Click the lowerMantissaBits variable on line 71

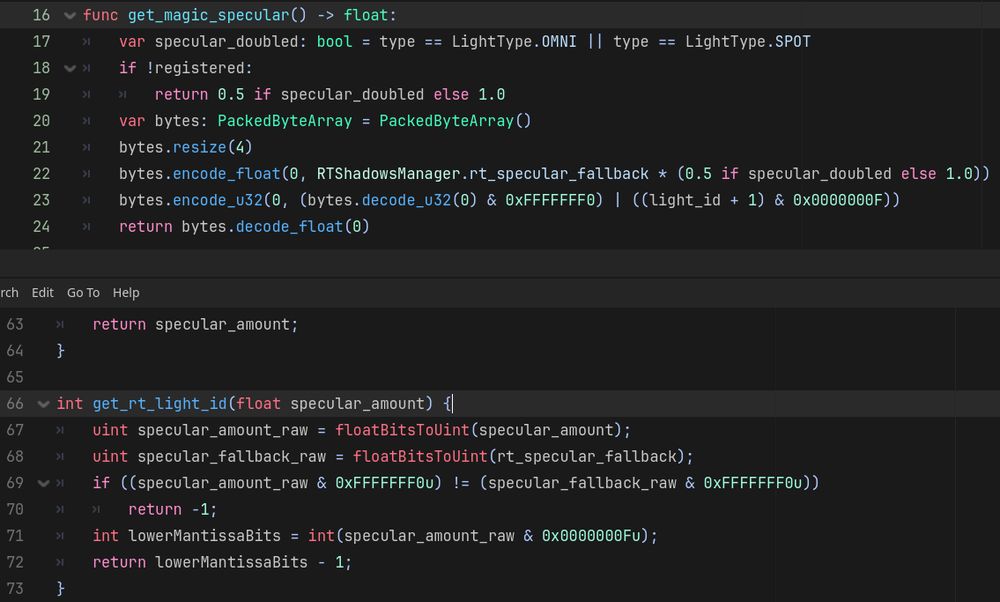pos(203,535)
